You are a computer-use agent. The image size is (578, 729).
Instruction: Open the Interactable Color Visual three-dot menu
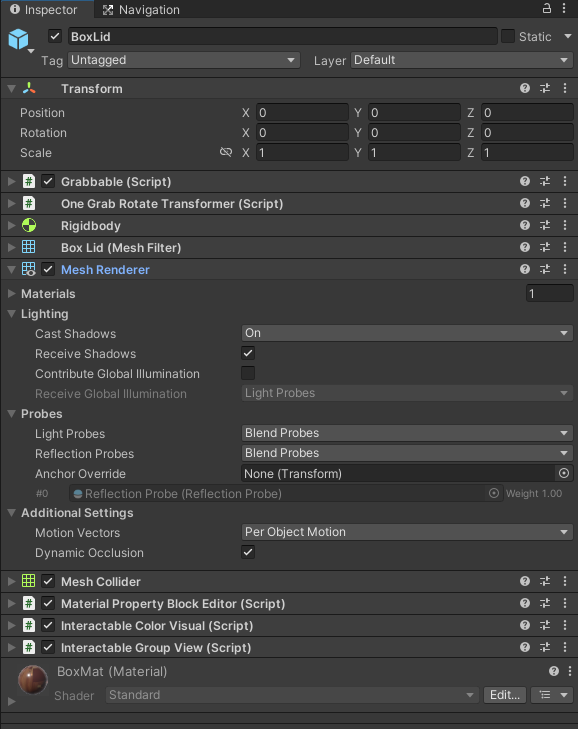tap(565, 625)
